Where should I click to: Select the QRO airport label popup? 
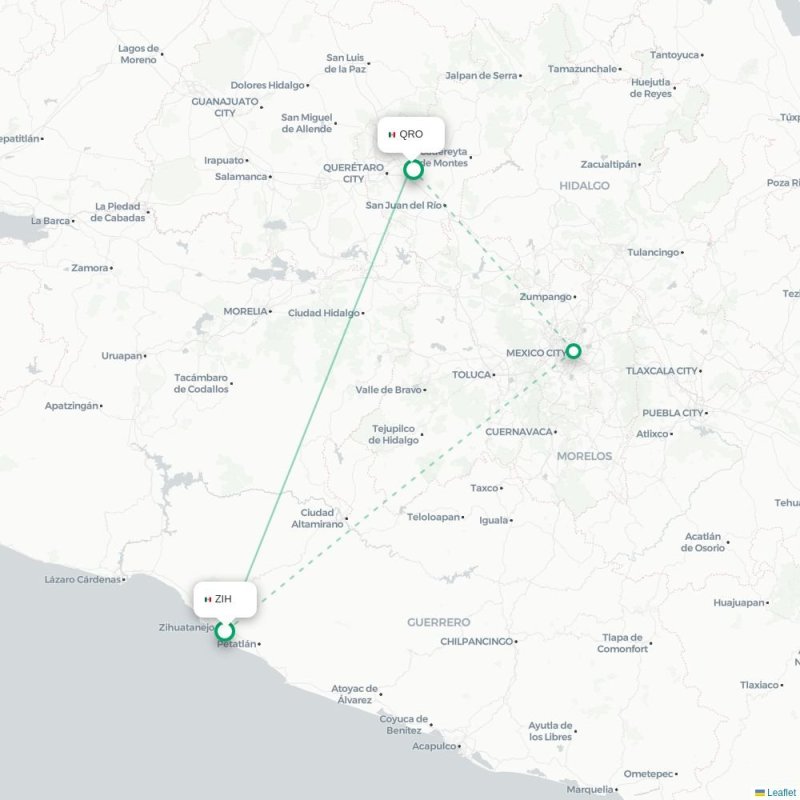point(411,135)
